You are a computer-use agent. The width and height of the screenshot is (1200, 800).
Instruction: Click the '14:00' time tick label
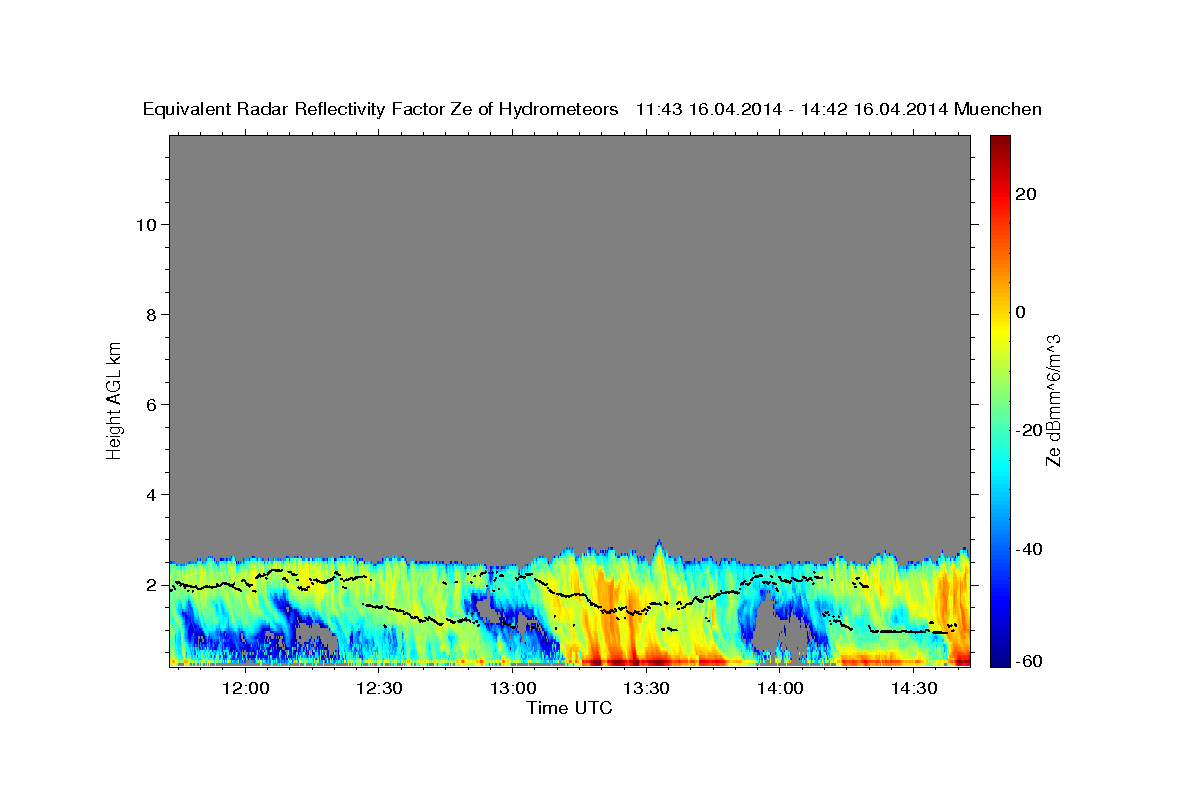coord(780,688)
